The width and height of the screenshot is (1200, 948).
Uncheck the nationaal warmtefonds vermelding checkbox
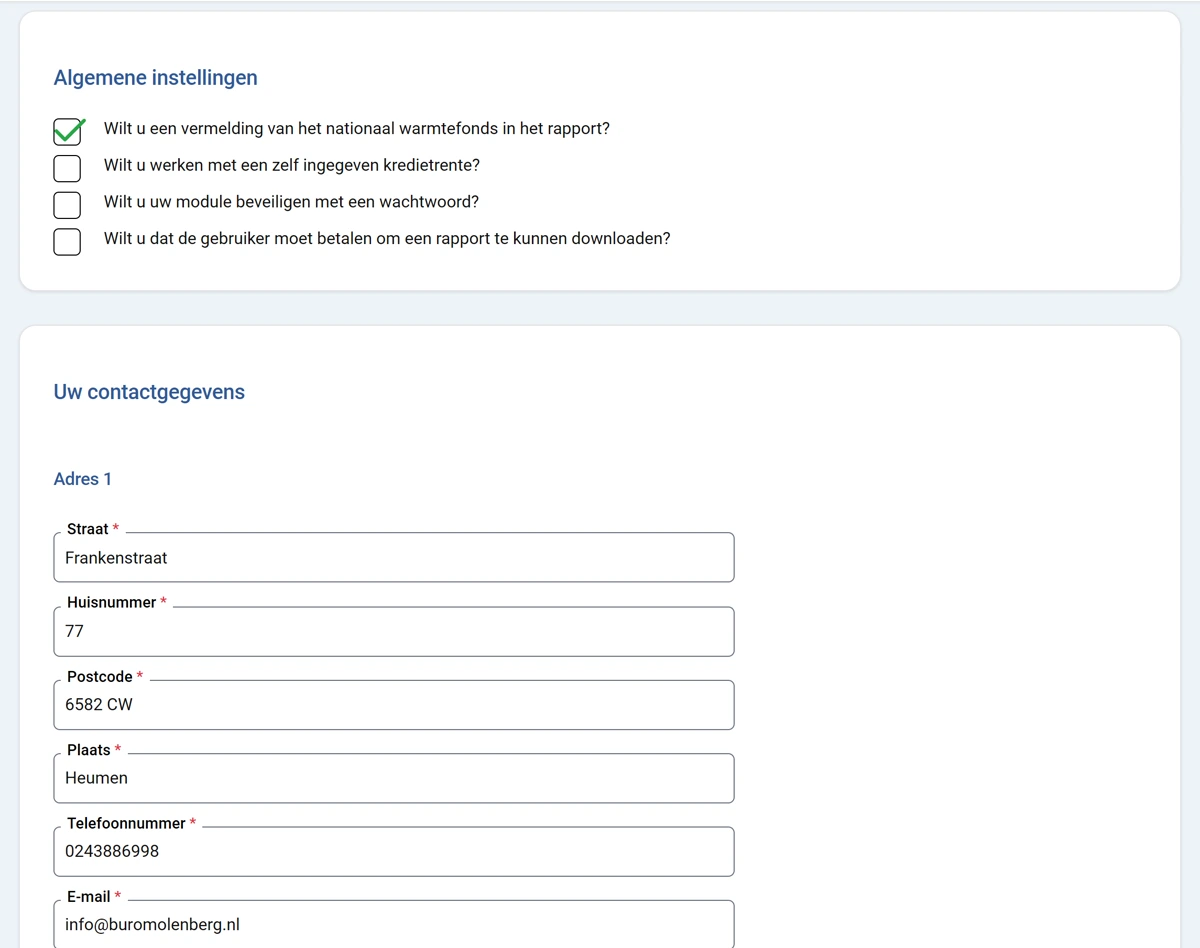(67, 131)
